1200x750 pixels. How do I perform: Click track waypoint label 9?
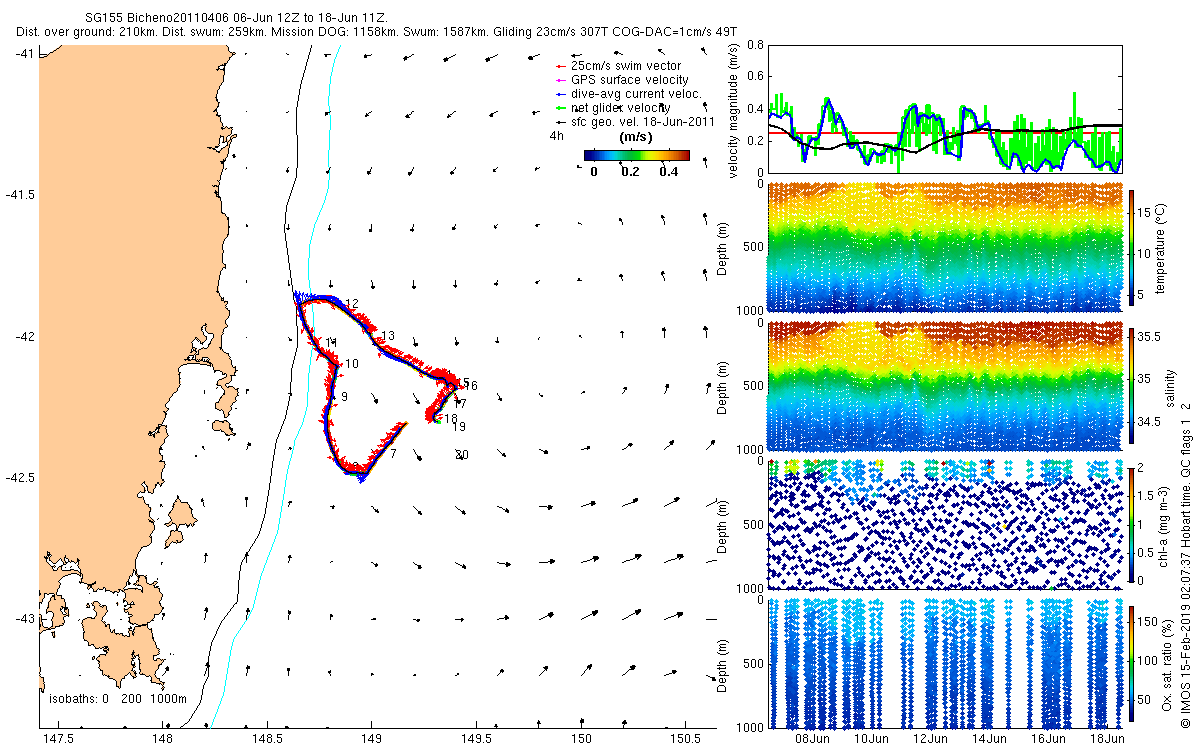coord(344,398)
